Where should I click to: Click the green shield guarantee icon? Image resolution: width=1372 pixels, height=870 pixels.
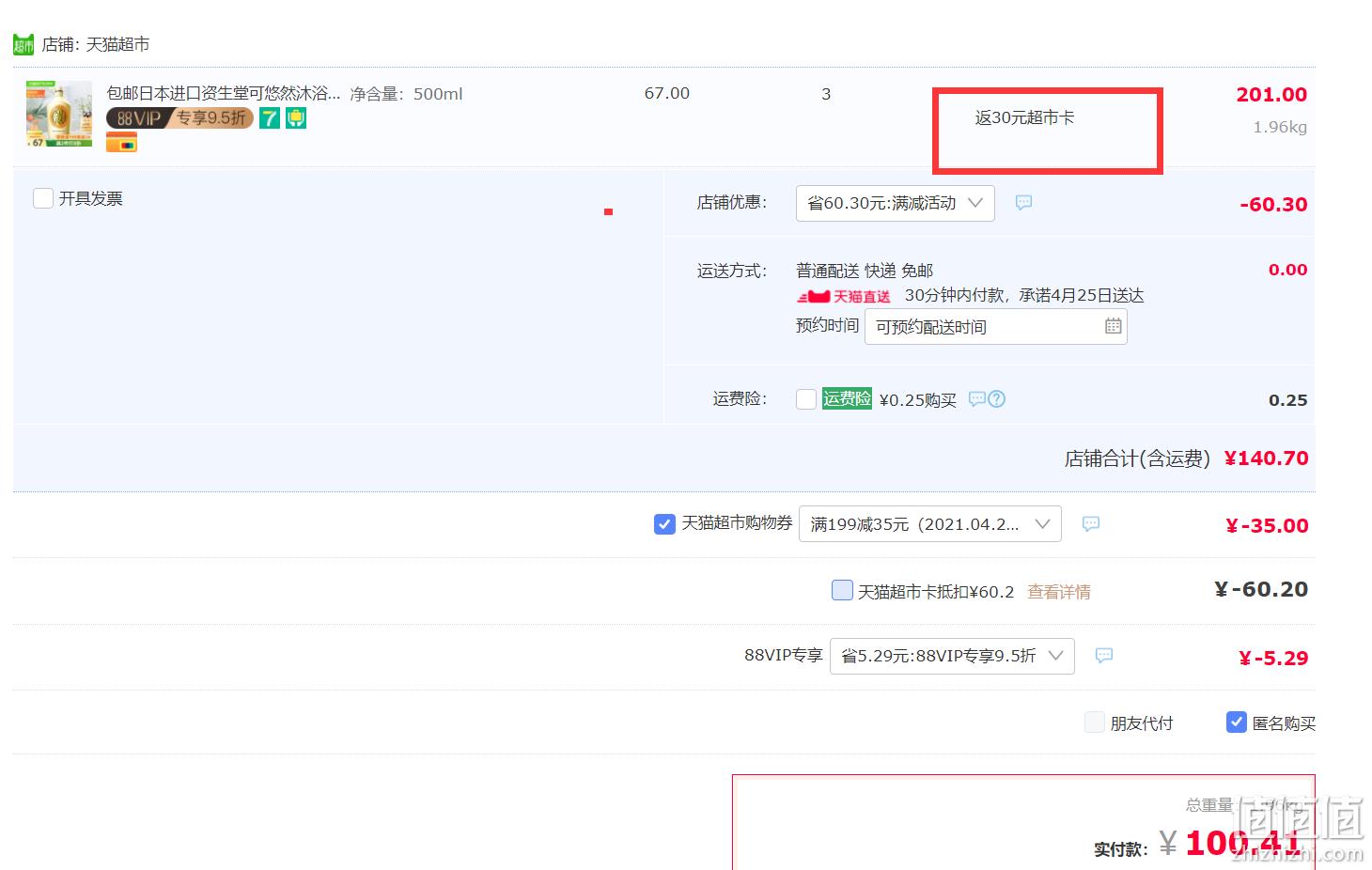pyautogui.click(x=296, y=118)
